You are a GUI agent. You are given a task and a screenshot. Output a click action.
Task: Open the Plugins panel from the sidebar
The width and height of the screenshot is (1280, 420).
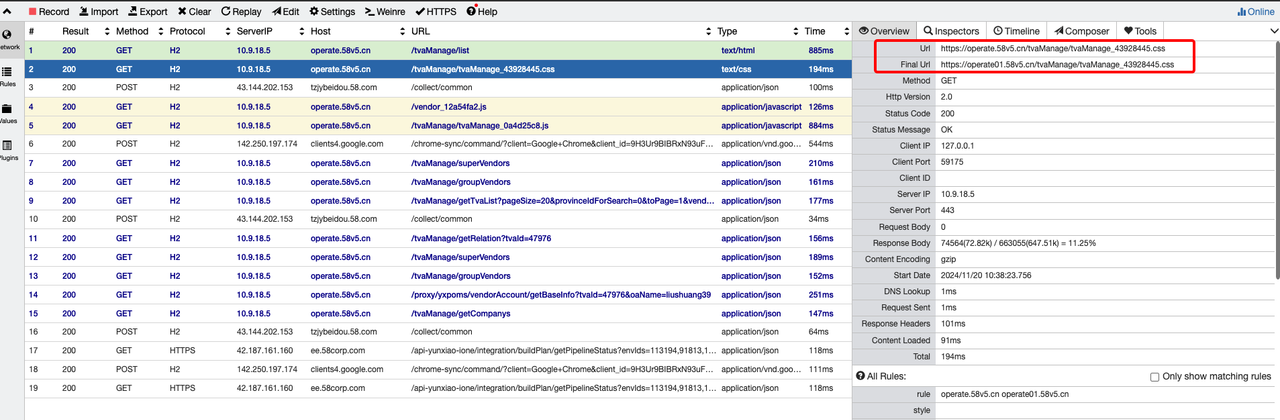[x=8, y=150]
